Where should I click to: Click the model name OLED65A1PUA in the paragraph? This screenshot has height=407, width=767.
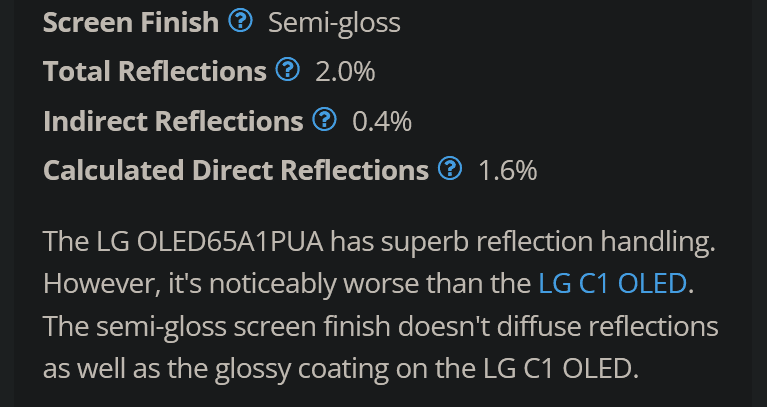click(230, 241)
